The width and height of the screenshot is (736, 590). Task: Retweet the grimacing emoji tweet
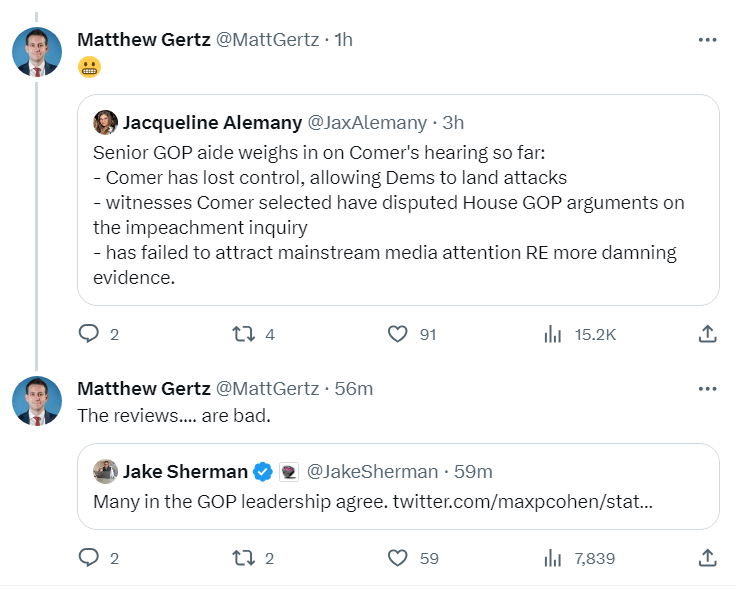coord(244,334)
